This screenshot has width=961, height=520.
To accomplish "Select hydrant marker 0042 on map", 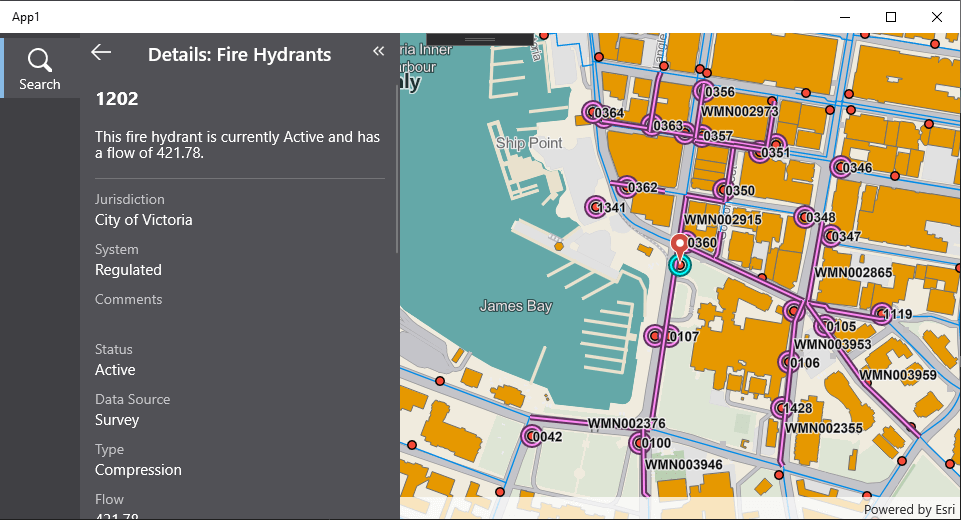I will point(532,436).
